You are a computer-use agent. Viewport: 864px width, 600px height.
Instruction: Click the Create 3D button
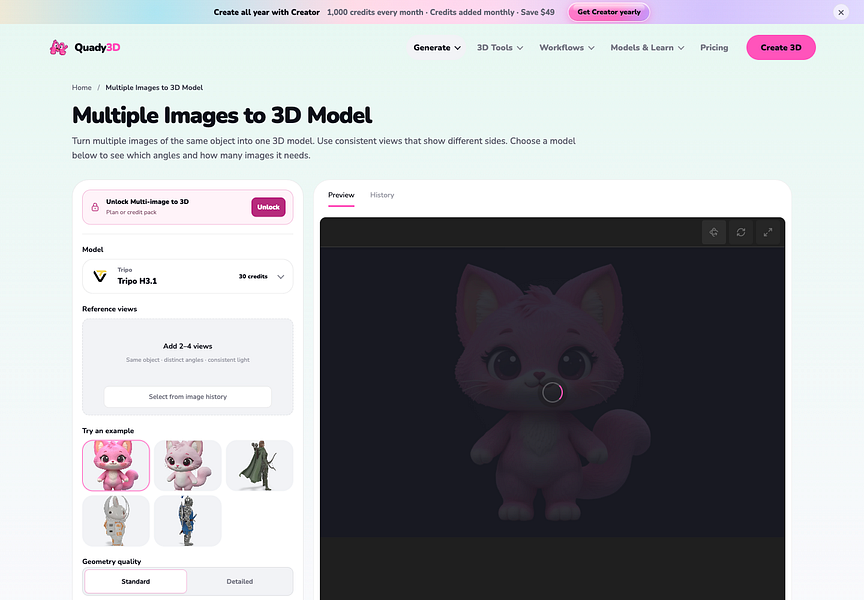click(x=781, y=47)
